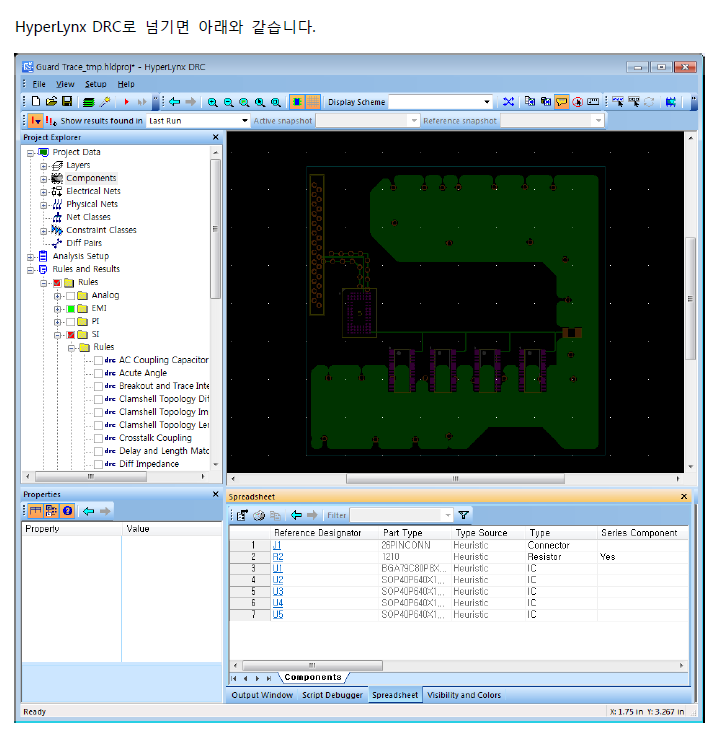Click the J1 reference designator link
This screenshot has height=735, width=715.
[x=277, y=545]
